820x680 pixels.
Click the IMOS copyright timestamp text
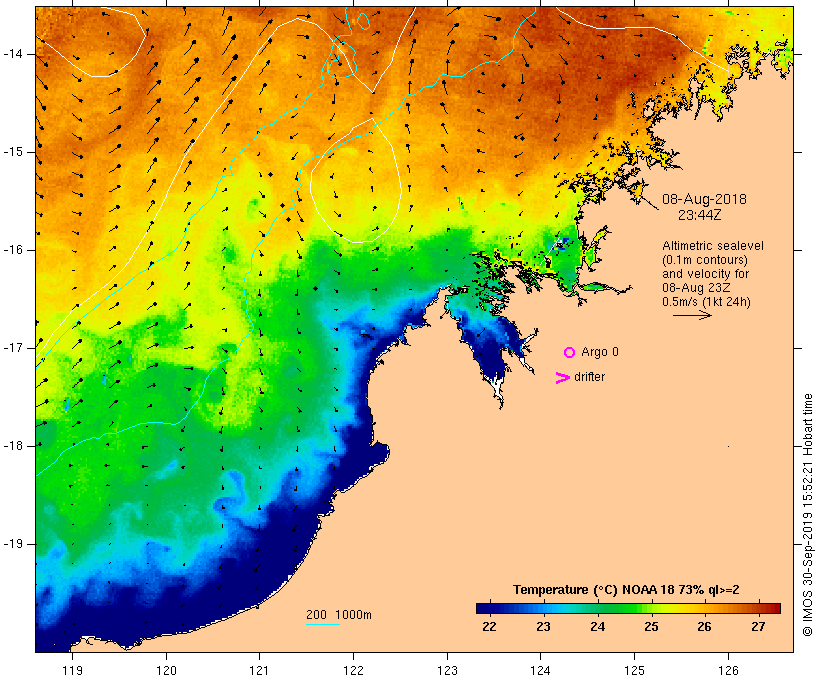(807, 515)
